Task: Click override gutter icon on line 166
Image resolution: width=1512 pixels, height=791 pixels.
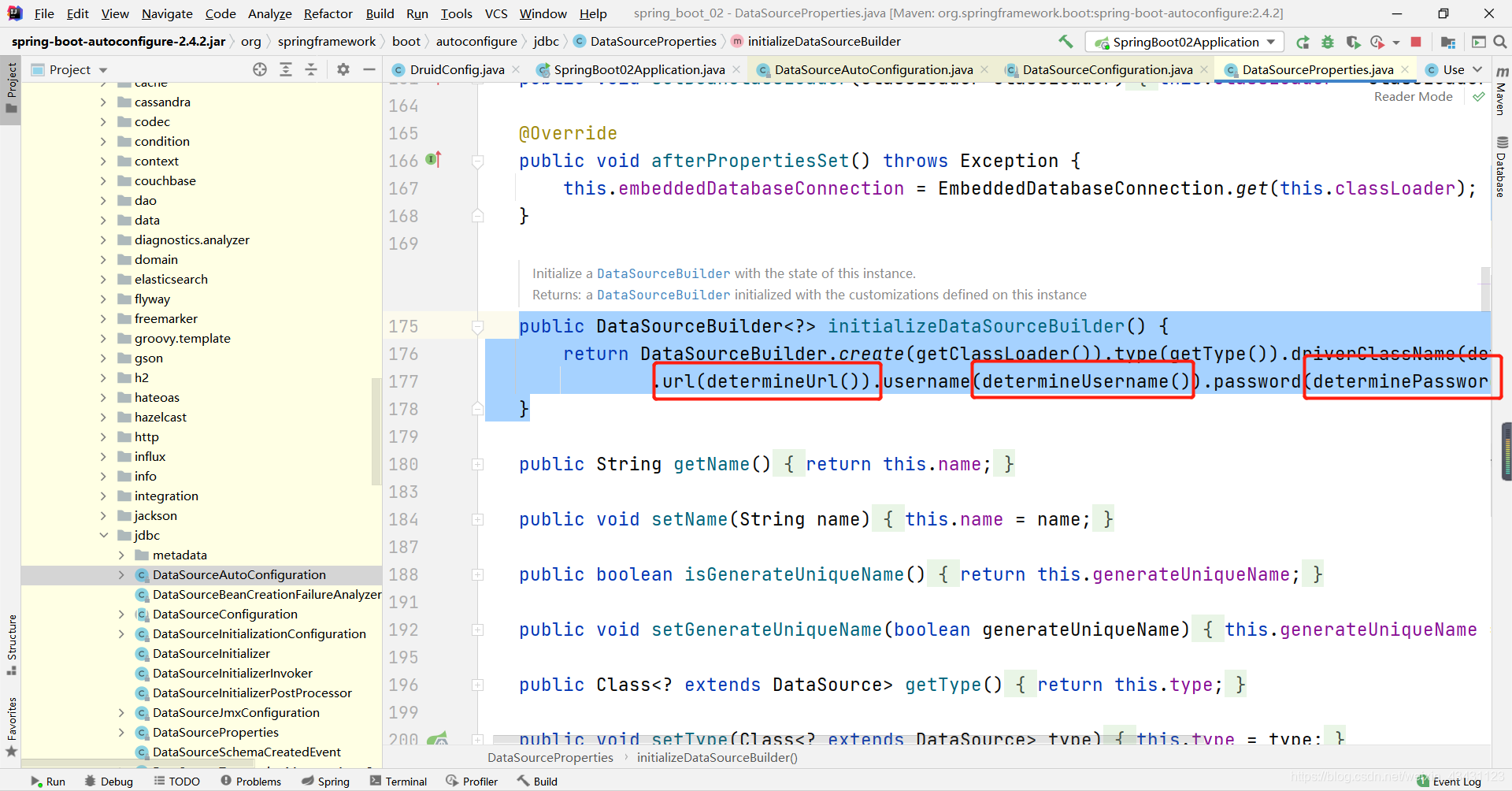Action: click(434, 160)
